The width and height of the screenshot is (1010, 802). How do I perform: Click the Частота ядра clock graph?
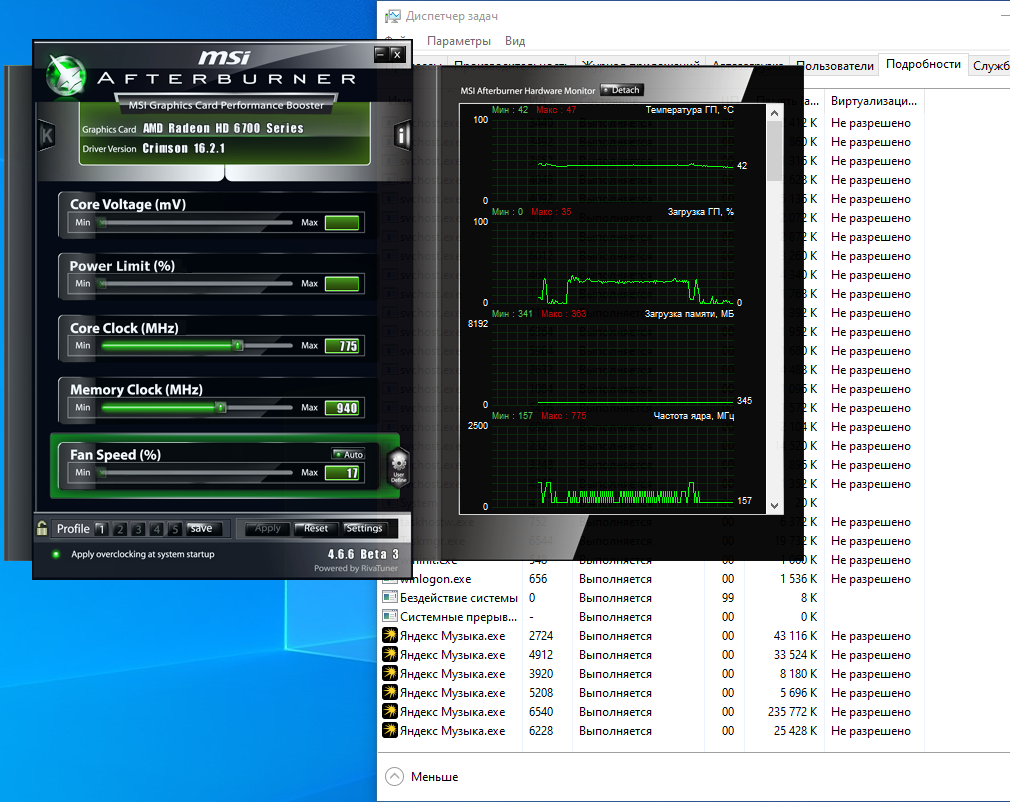612,464
